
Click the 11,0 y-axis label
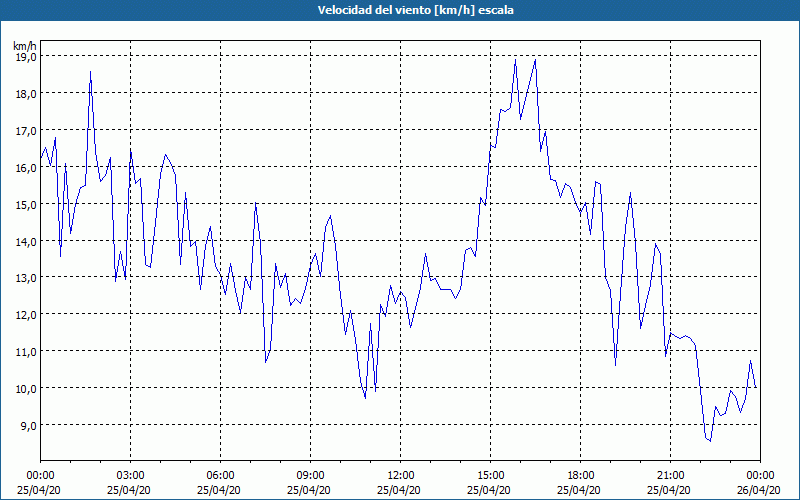pos(26,351)
